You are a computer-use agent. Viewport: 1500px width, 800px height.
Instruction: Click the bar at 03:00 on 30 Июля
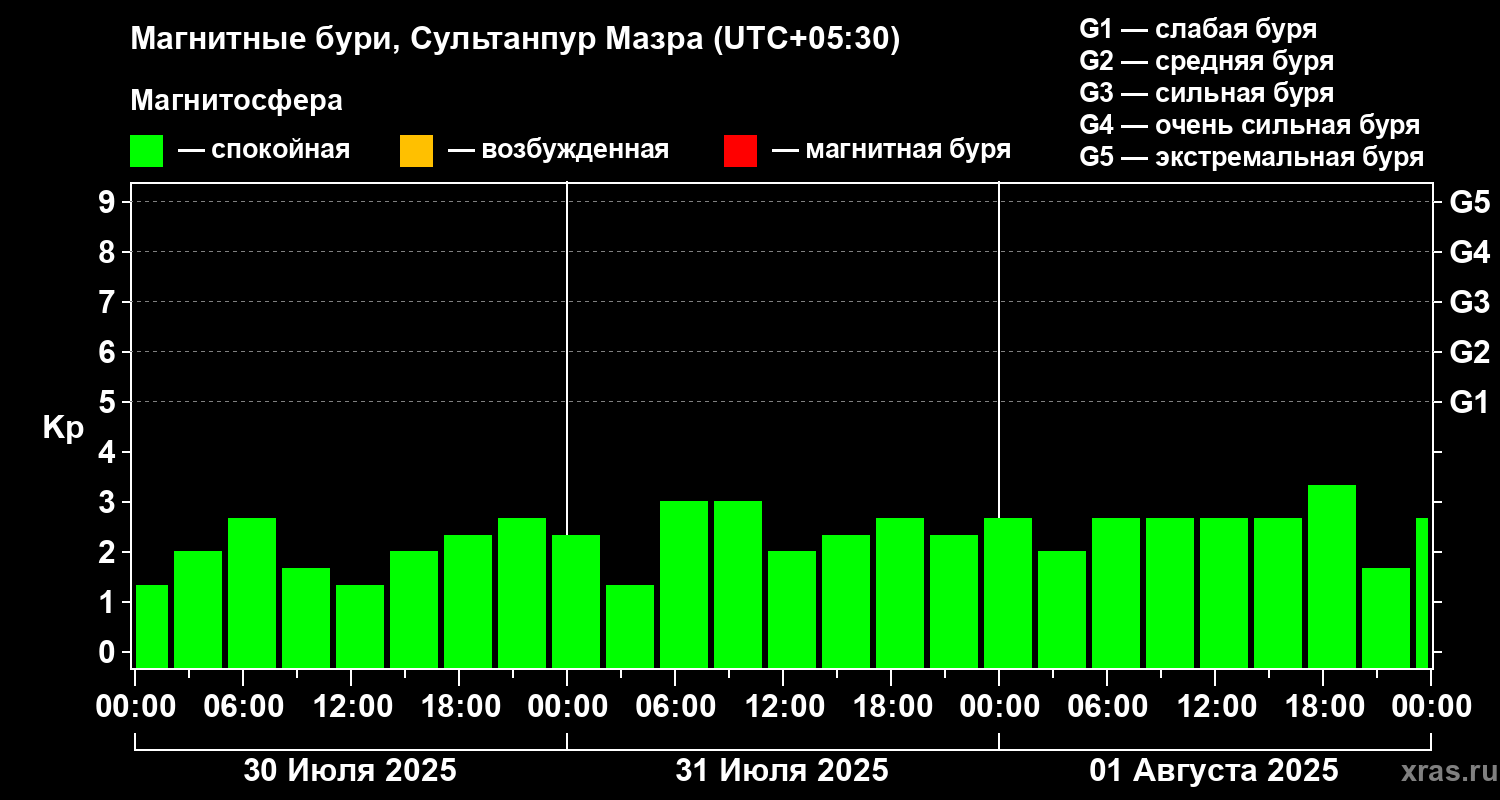(198, 609)
